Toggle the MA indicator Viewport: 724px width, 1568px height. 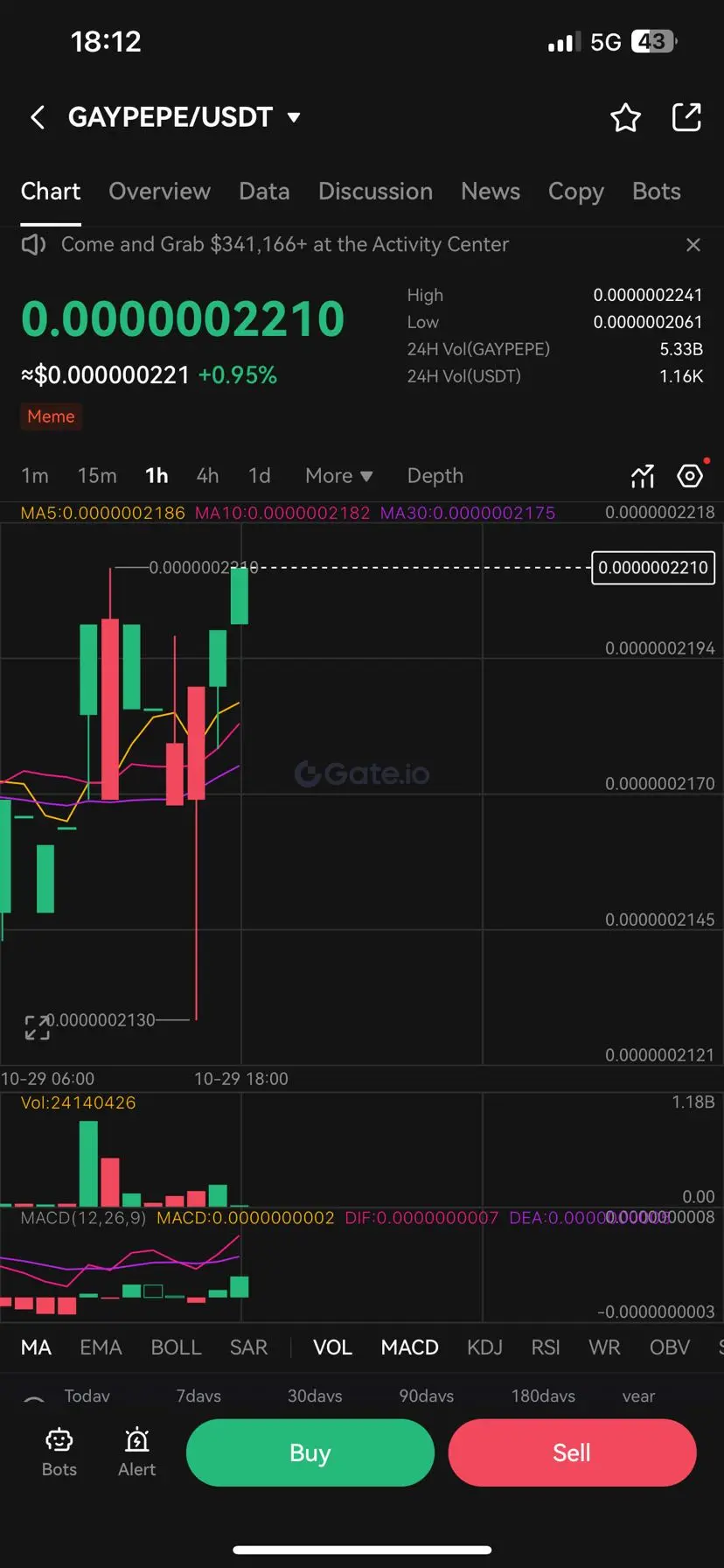pyautogui.click(x=36, y=1347)
